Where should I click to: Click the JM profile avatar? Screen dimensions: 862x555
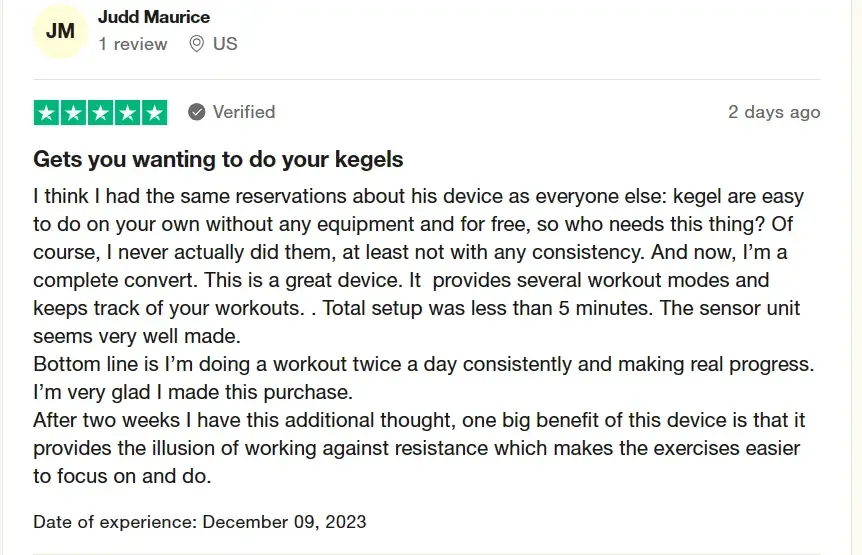coord(60,31)
